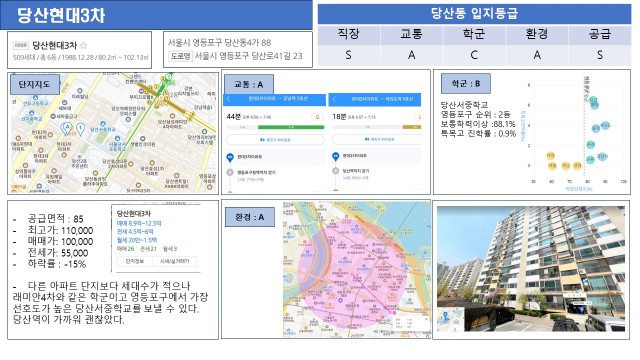Open the 시세/실거래가 tab

[x=174, y=261]
